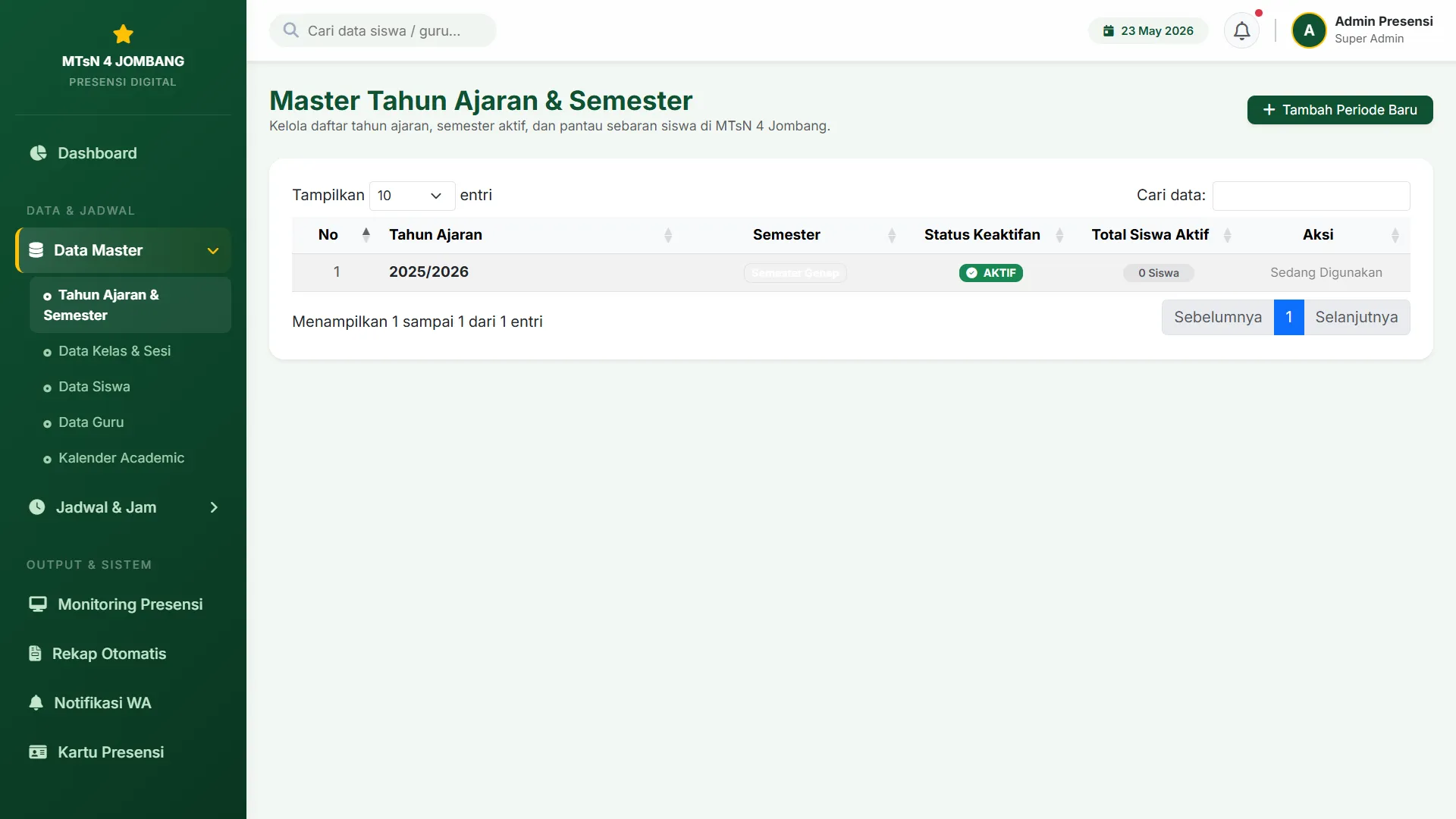The height and width of the screenshot is (819, 1456).
Task: Sort by the No column arrows
Action: [366, 235]
